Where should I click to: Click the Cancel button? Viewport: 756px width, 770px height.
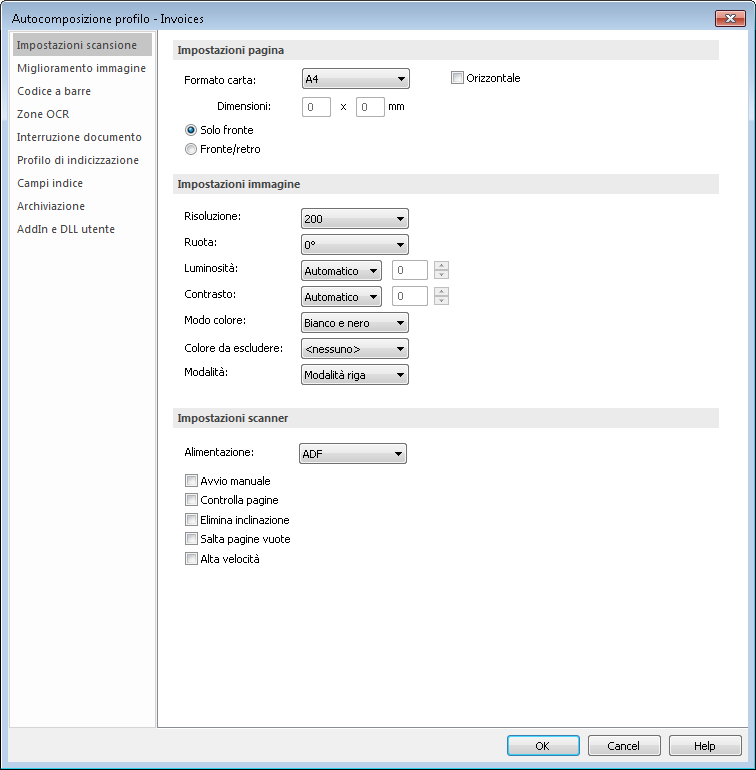click(x=624, y=745)
